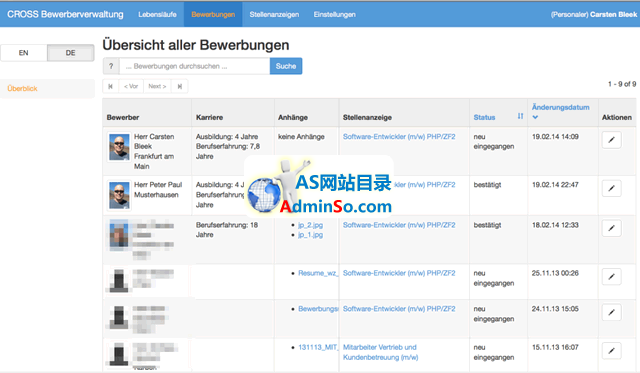Open Software-Entwickler job link dated 25.11.13
This screenshot has width=640, height=373.
pyautogui.click(x=399, y=273)
